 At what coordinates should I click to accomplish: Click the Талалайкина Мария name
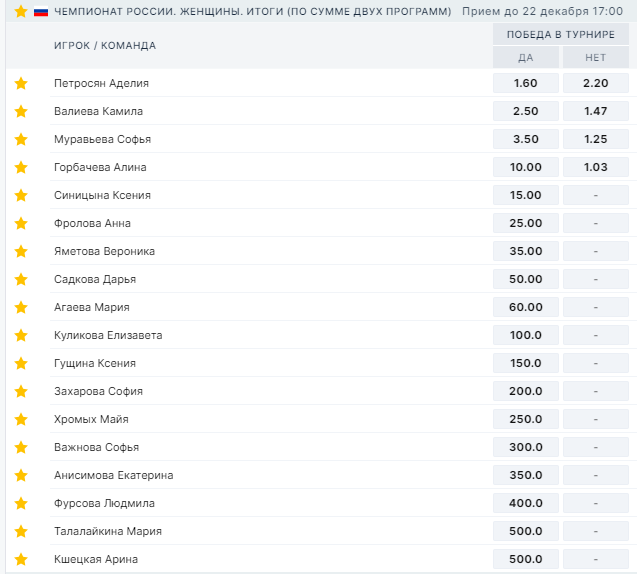pyautogui.click(x=107, y=531)
